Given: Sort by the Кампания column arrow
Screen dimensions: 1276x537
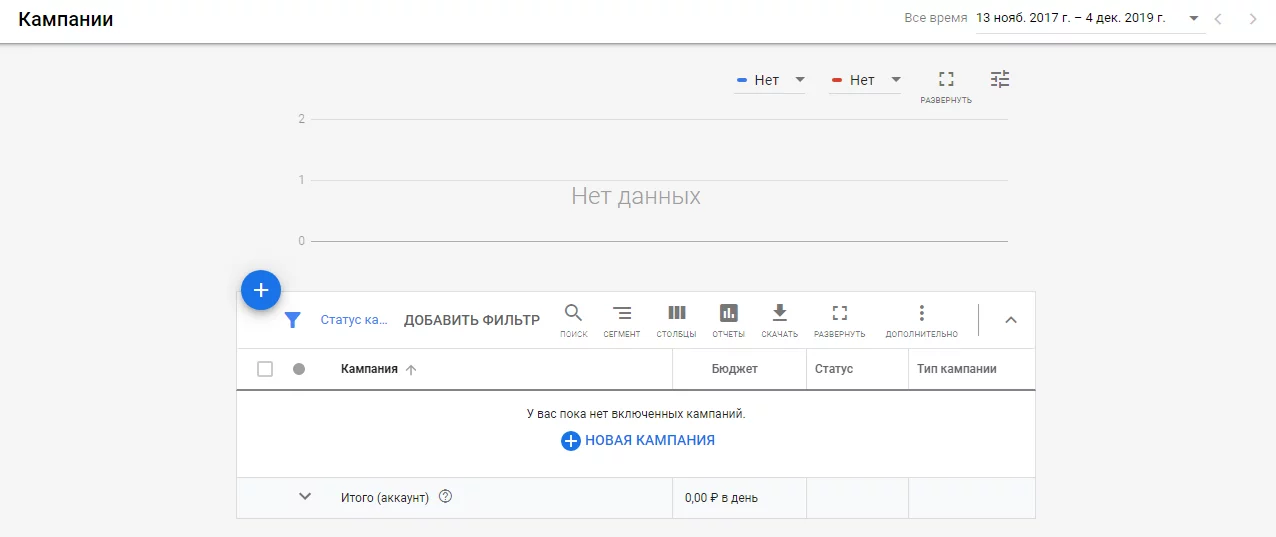Looking at the screenshot, I should pos(411,369).
